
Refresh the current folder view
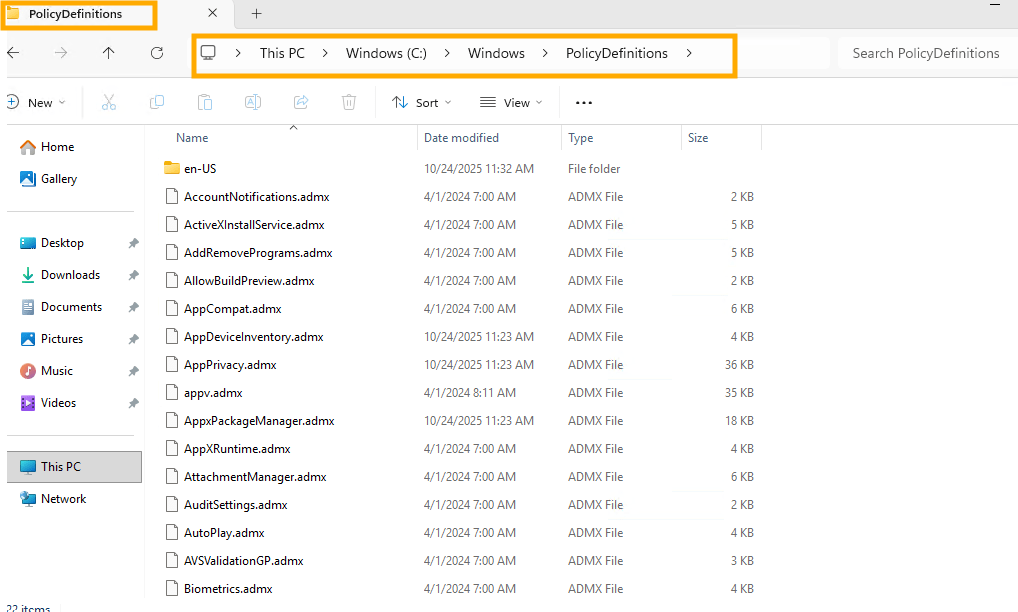(157, 53)
